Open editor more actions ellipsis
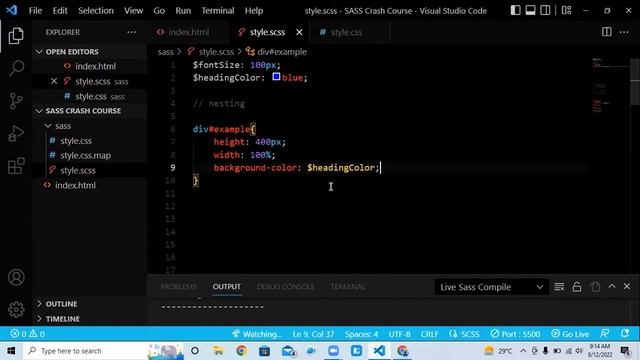 pyautogui.click(x=624, y=32)
